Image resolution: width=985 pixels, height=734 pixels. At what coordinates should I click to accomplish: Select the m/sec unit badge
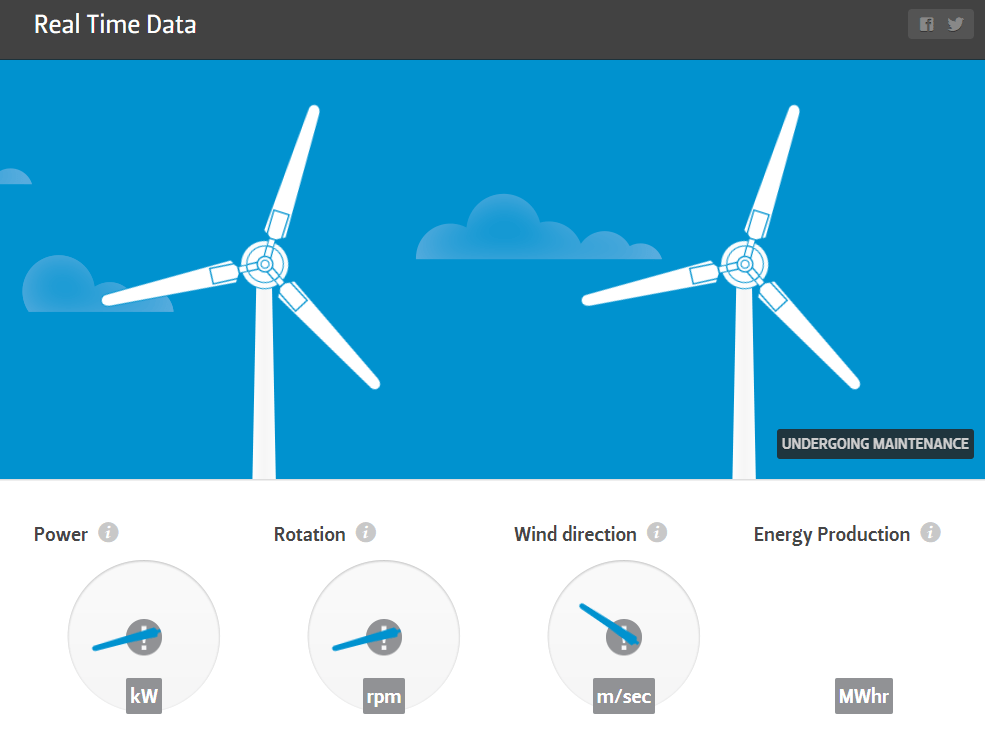pyautogui.click(x=624, y=696)
